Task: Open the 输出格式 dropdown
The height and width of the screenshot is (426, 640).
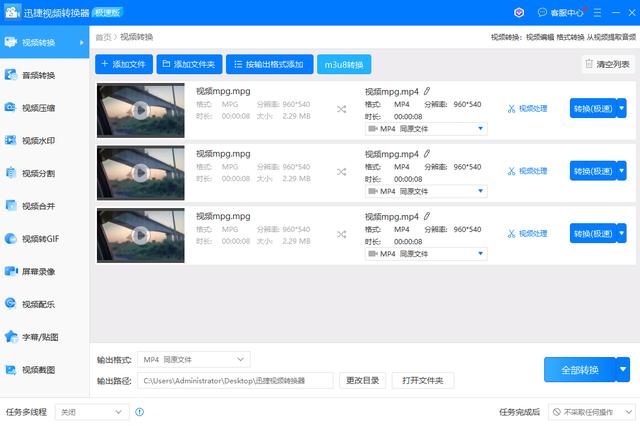Action: (194, 359)
